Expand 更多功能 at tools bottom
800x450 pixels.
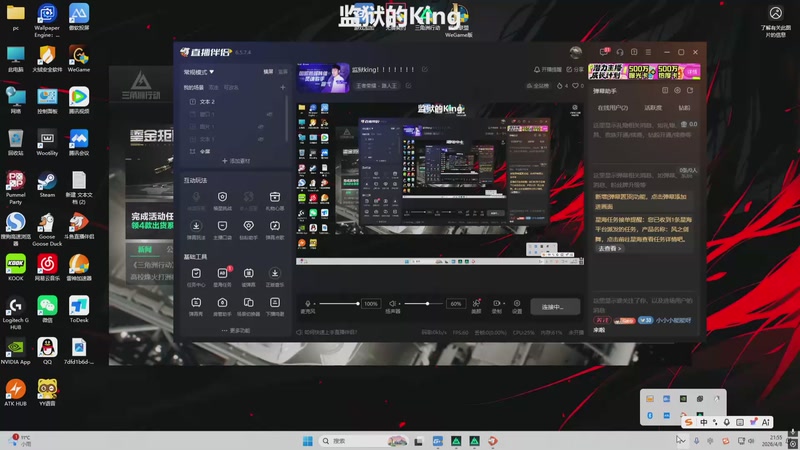coord(236,331)
